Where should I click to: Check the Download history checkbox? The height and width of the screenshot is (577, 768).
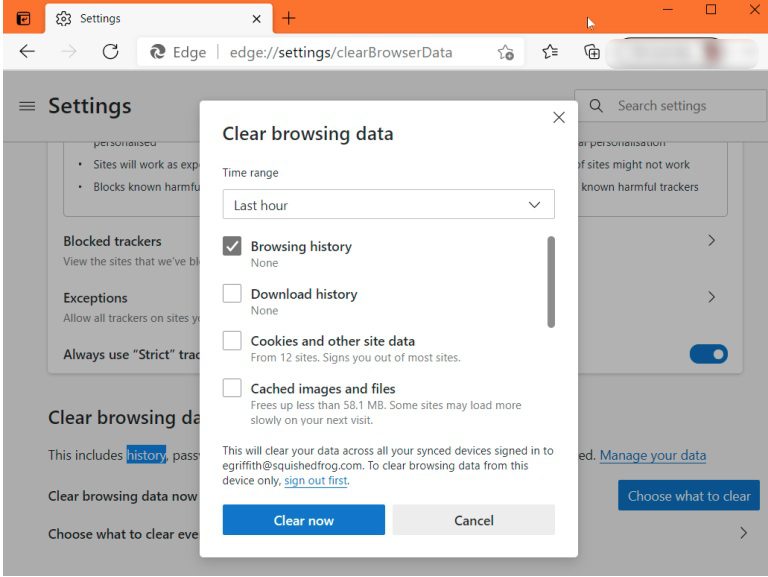coord(232,294)
